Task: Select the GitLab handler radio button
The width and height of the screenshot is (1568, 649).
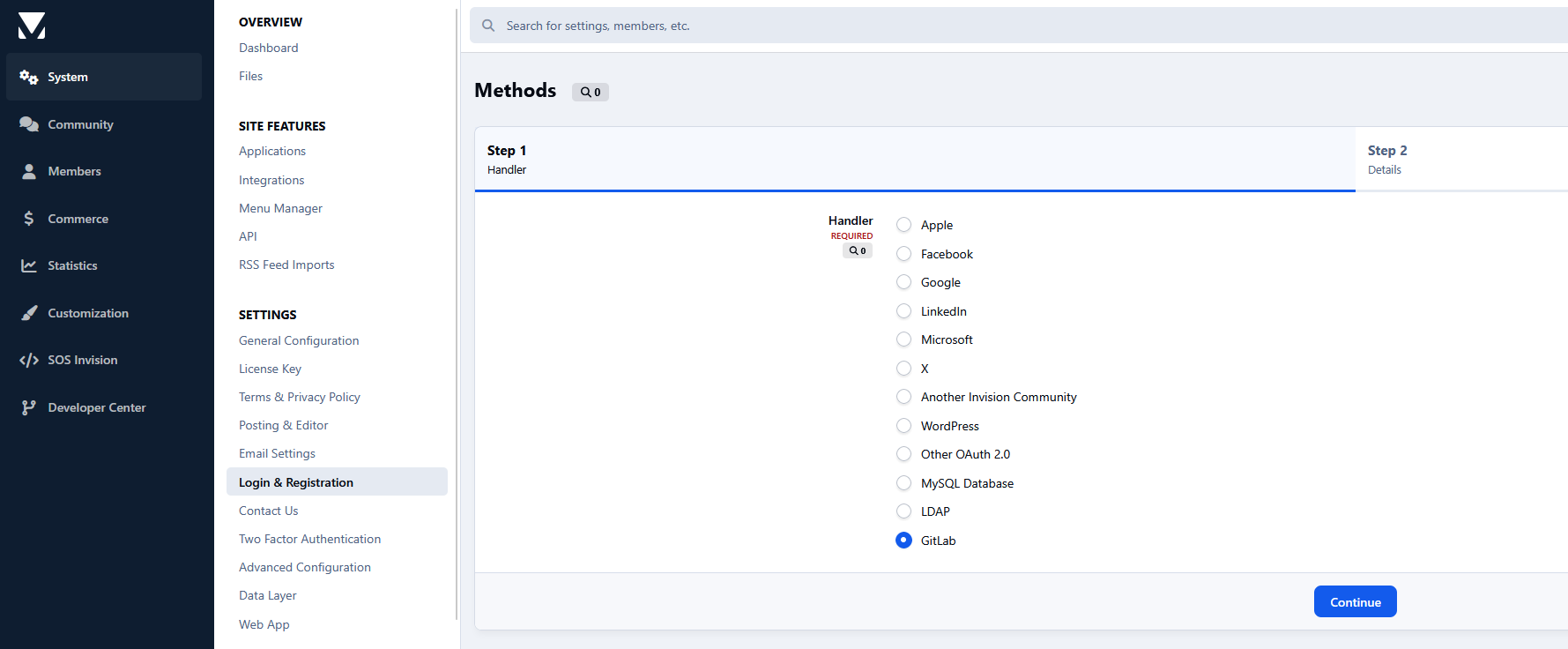Action: point(903,541)
